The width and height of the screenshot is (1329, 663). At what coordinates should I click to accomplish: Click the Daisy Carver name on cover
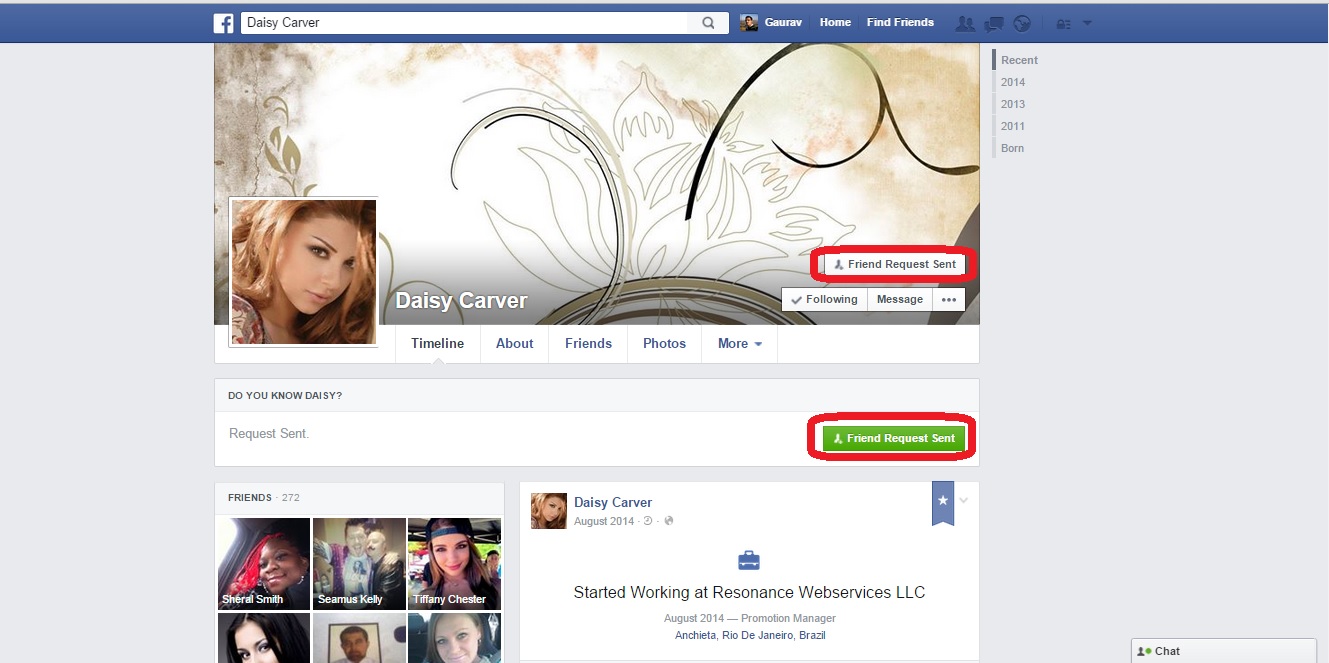click(x=461, y=300)
